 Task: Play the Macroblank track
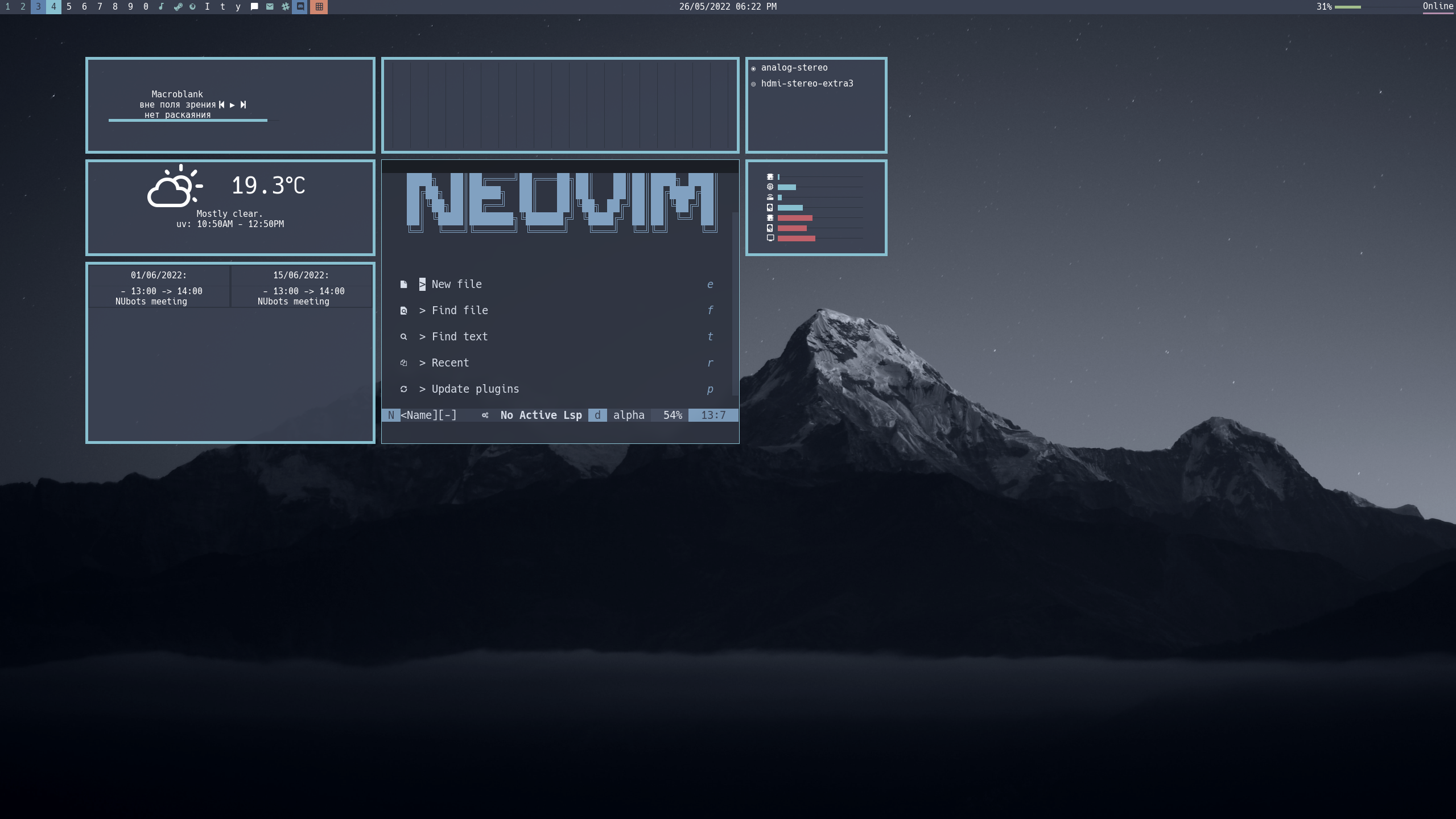click(x=232, y=105)
